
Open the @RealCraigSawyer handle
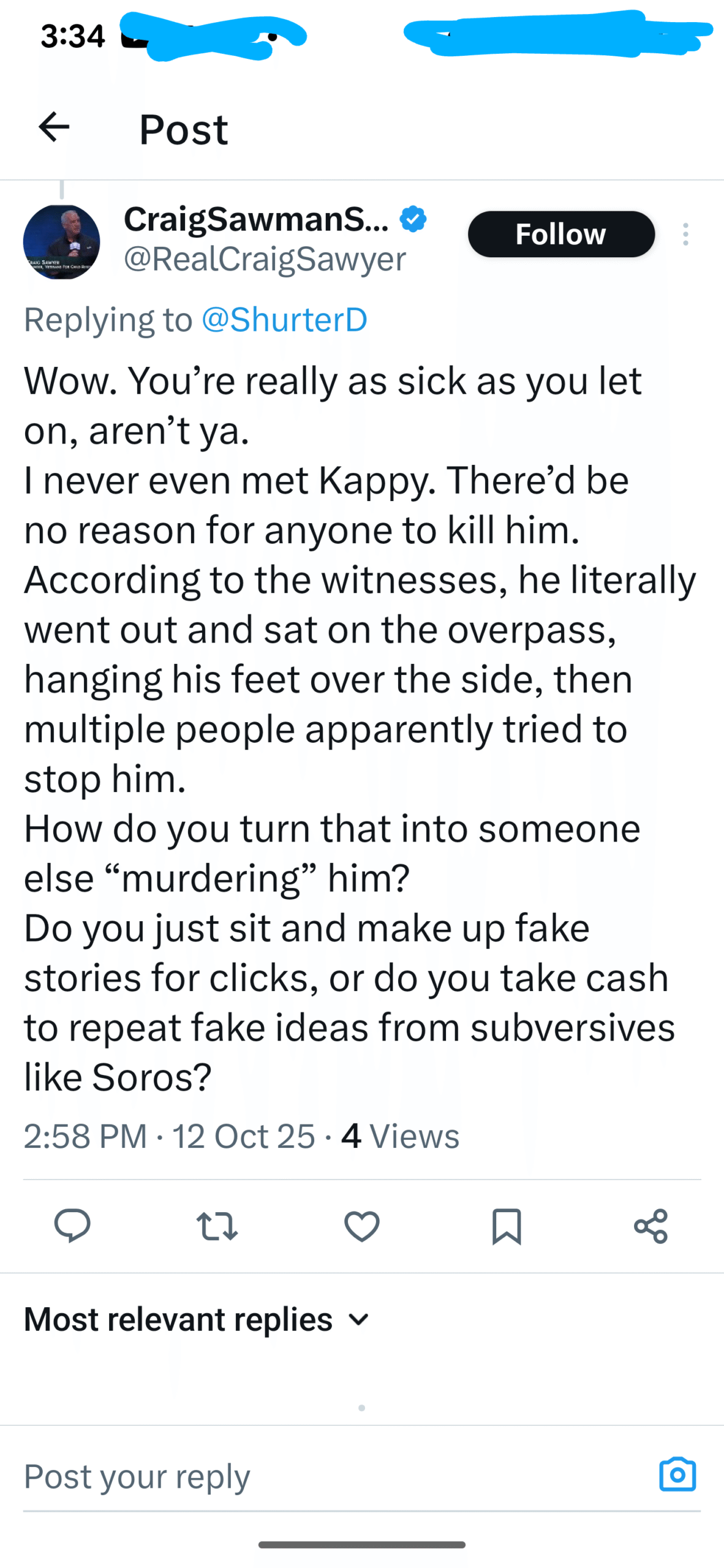coord(265,258)
